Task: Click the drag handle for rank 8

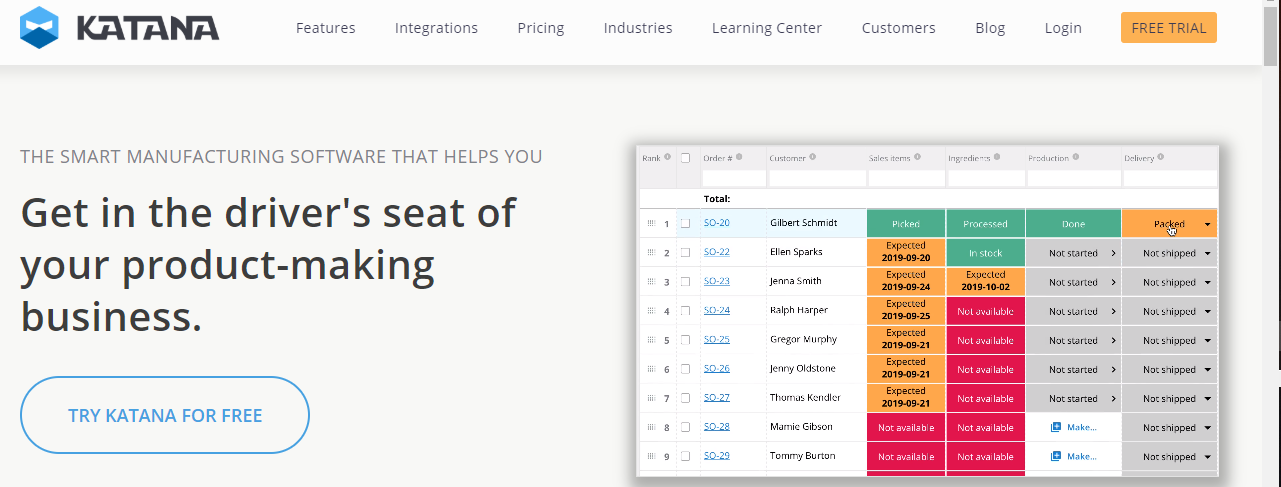Action: [x=651, y=427]
